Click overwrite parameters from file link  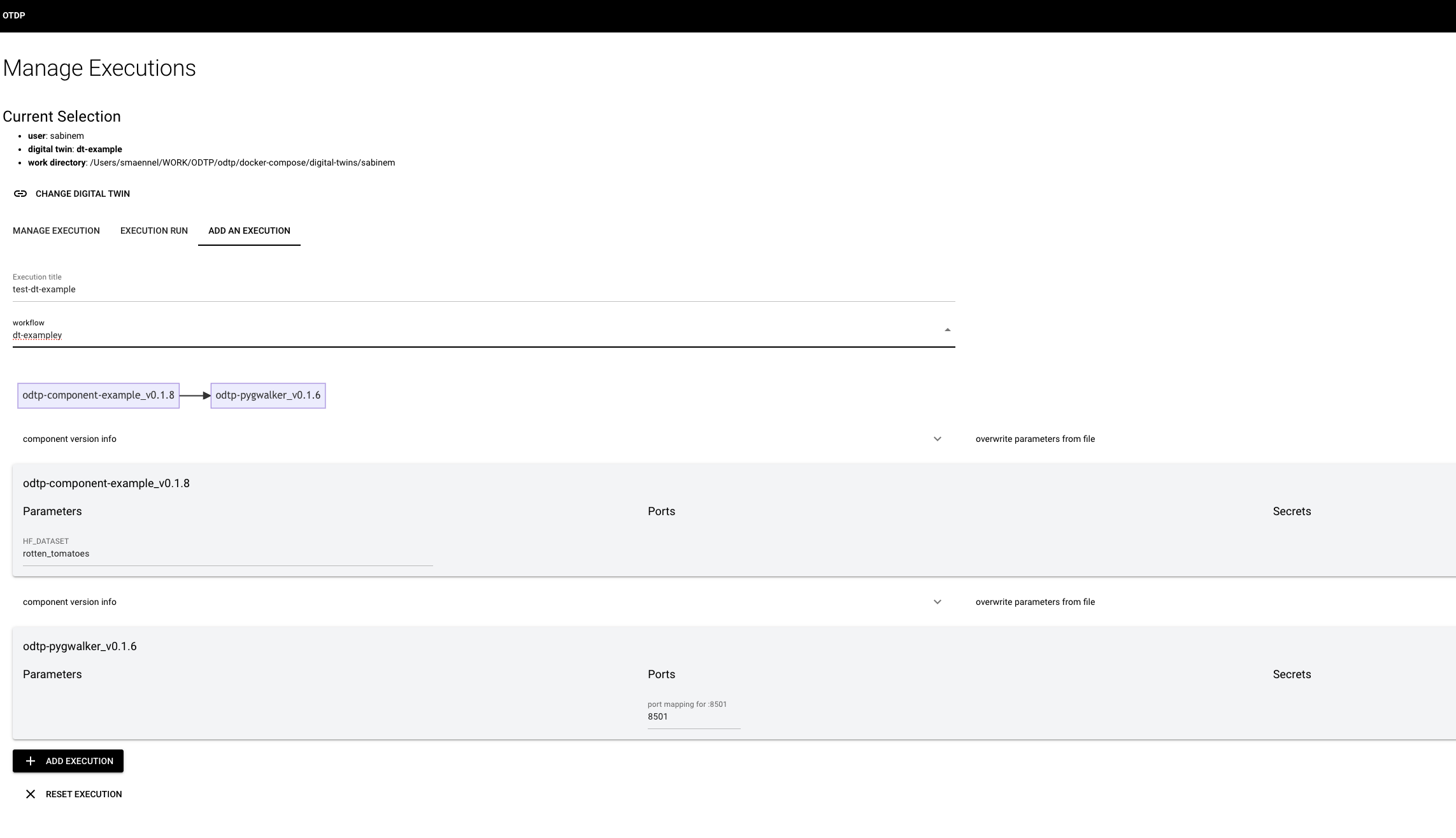(1035, 438)
